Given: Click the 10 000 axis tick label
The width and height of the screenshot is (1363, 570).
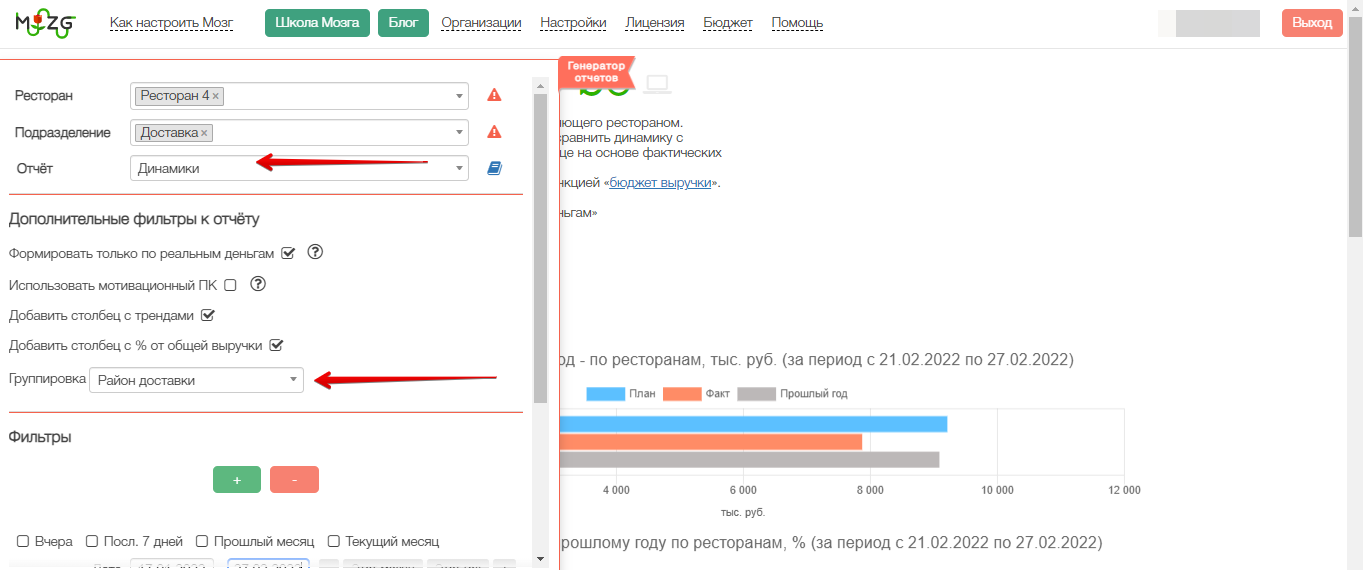Looking at the screenshot, I should (997, 490).
